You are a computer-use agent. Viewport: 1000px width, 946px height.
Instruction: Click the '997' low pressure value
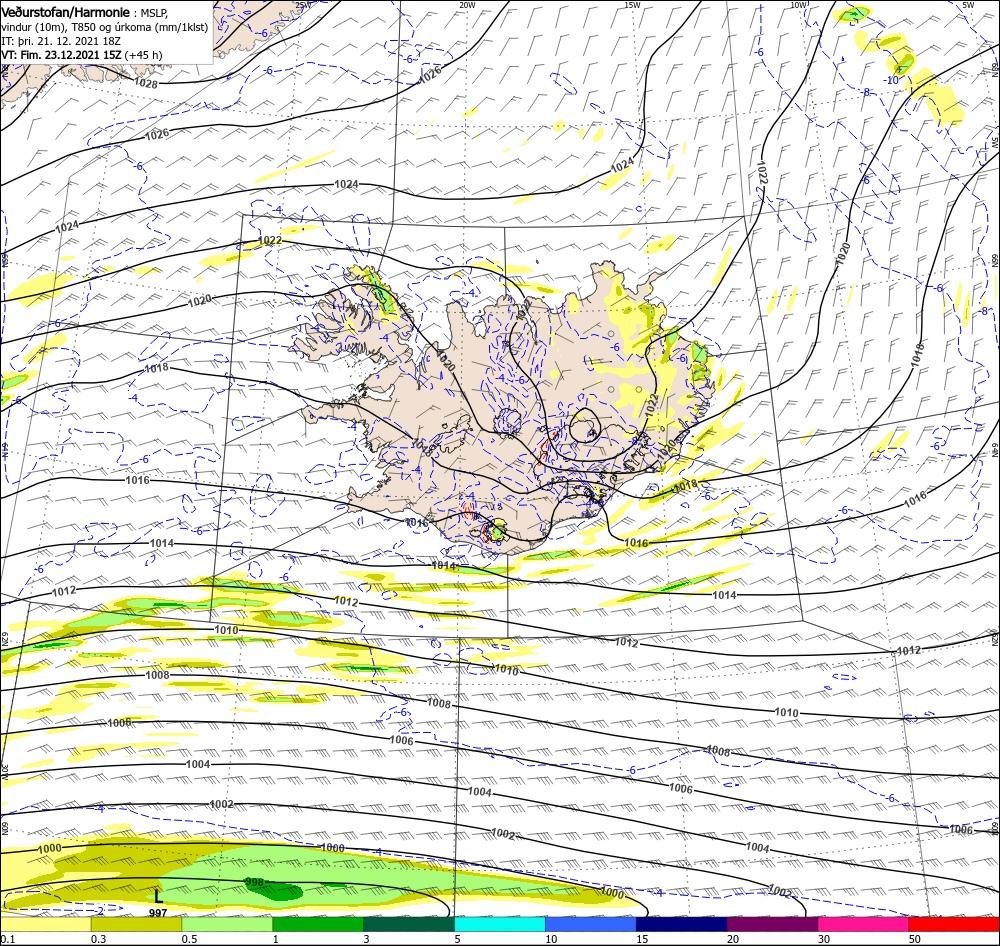click(x=158, y=913)
